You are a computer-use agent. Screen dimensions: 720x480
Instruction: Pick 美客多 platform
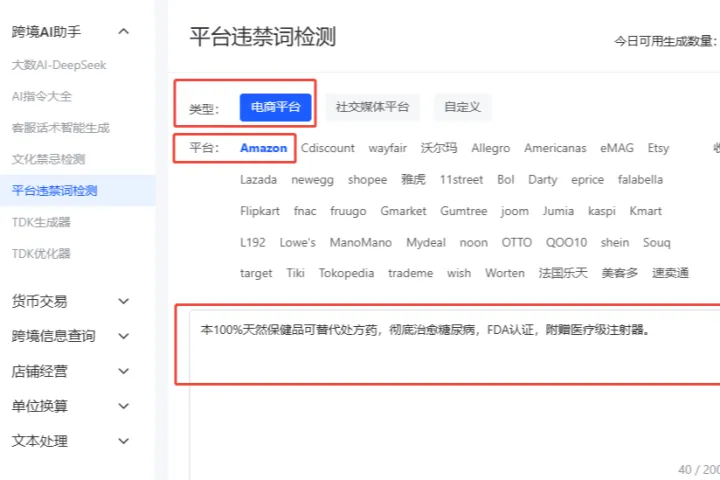619,273
